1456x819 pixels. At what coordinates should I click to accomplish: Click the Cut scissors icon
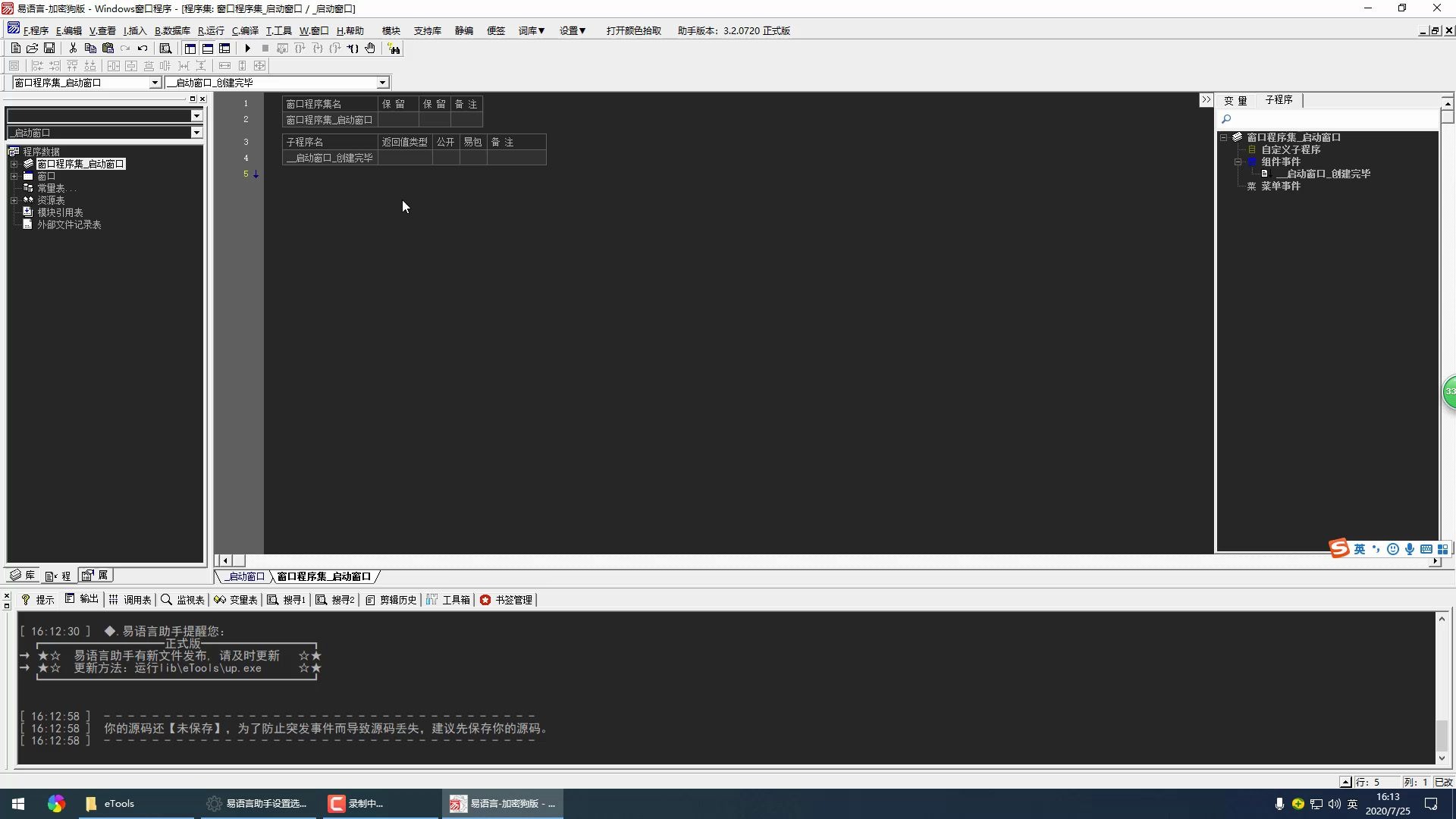tap(73, 49)
